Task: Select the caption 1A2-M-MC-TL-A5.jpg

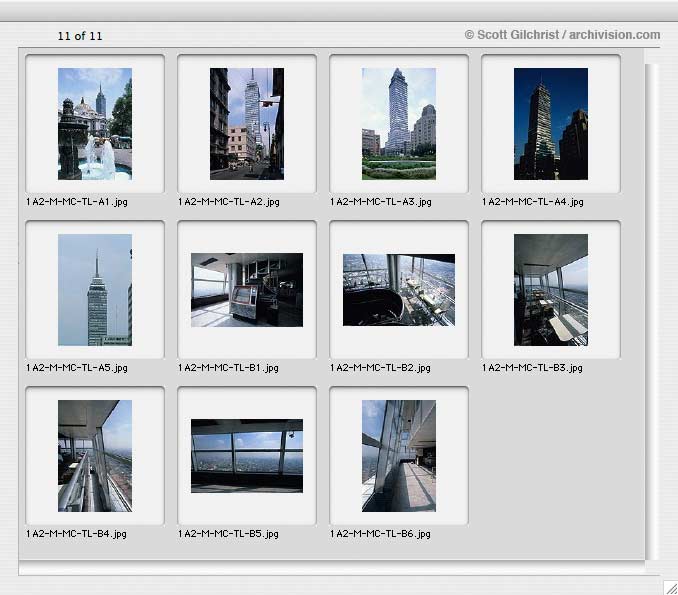Action: 77,368
